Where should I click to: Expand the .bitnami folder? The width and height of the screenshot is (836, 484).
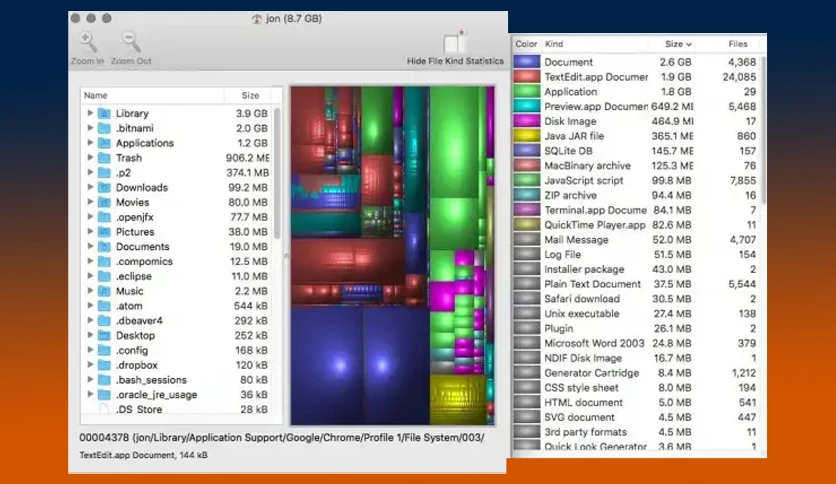coord(90,128)
